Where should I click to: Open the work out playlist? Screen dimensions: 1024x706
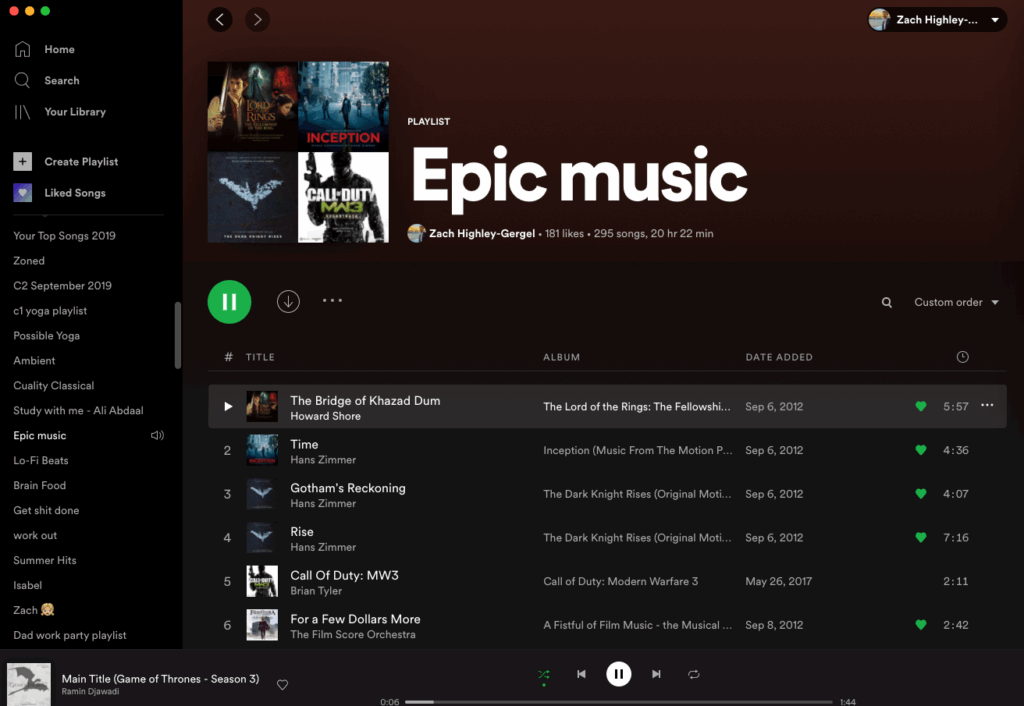coord(35,535)
